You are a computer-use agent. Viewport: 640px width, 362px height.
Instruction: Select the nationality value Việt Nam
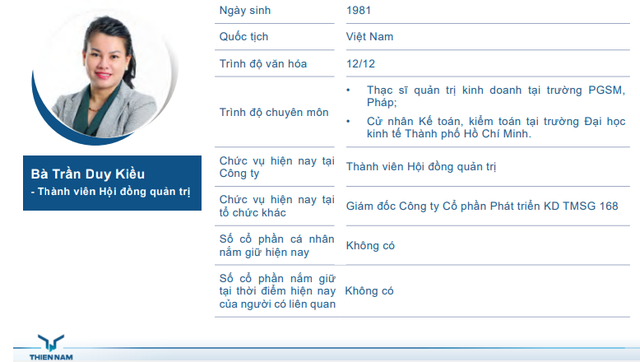click(x=370, y=37)
